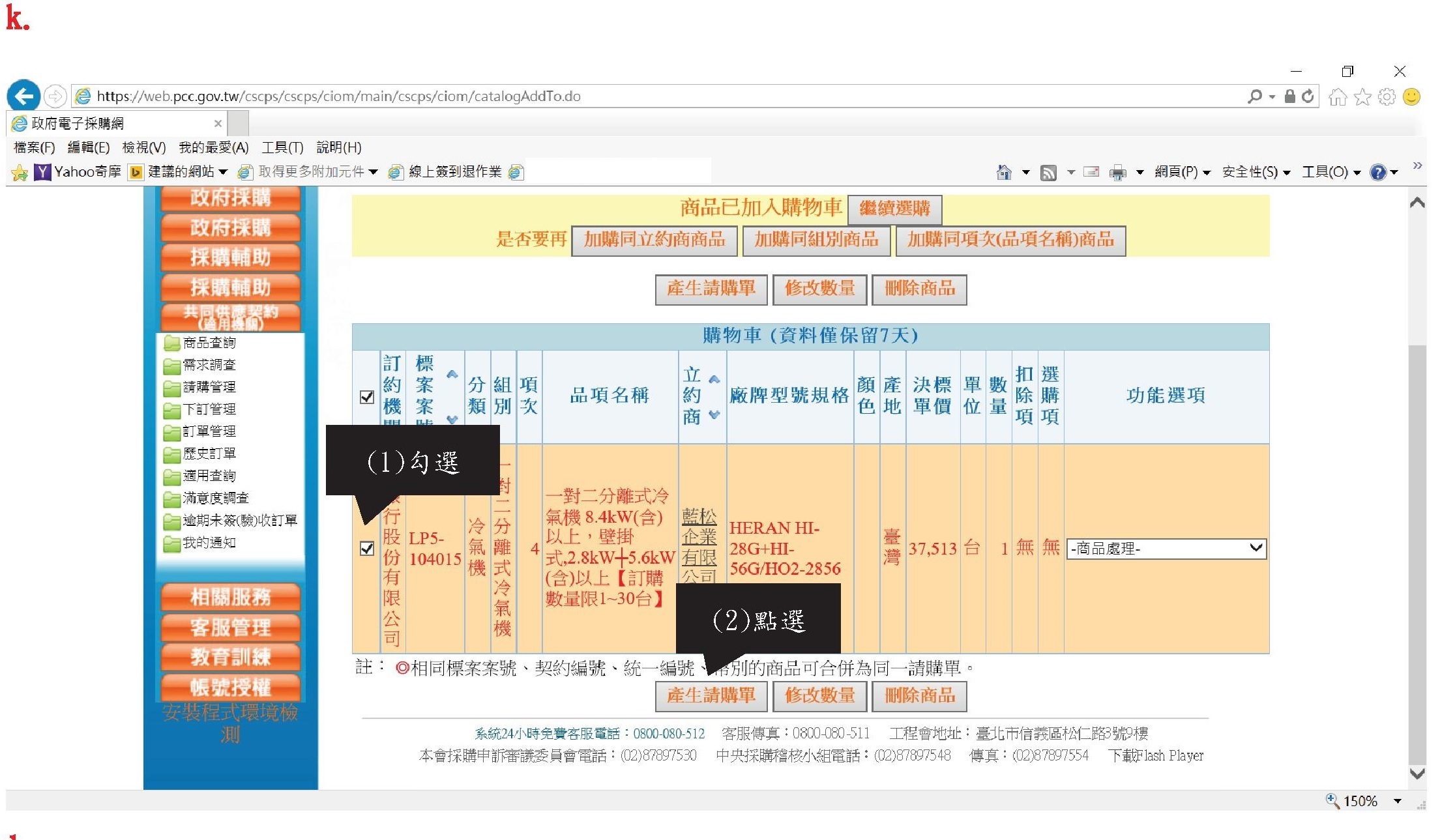Click the refresh icon in address bar
Viewport: 1440px width, 840px height.
coord(1307,96)
